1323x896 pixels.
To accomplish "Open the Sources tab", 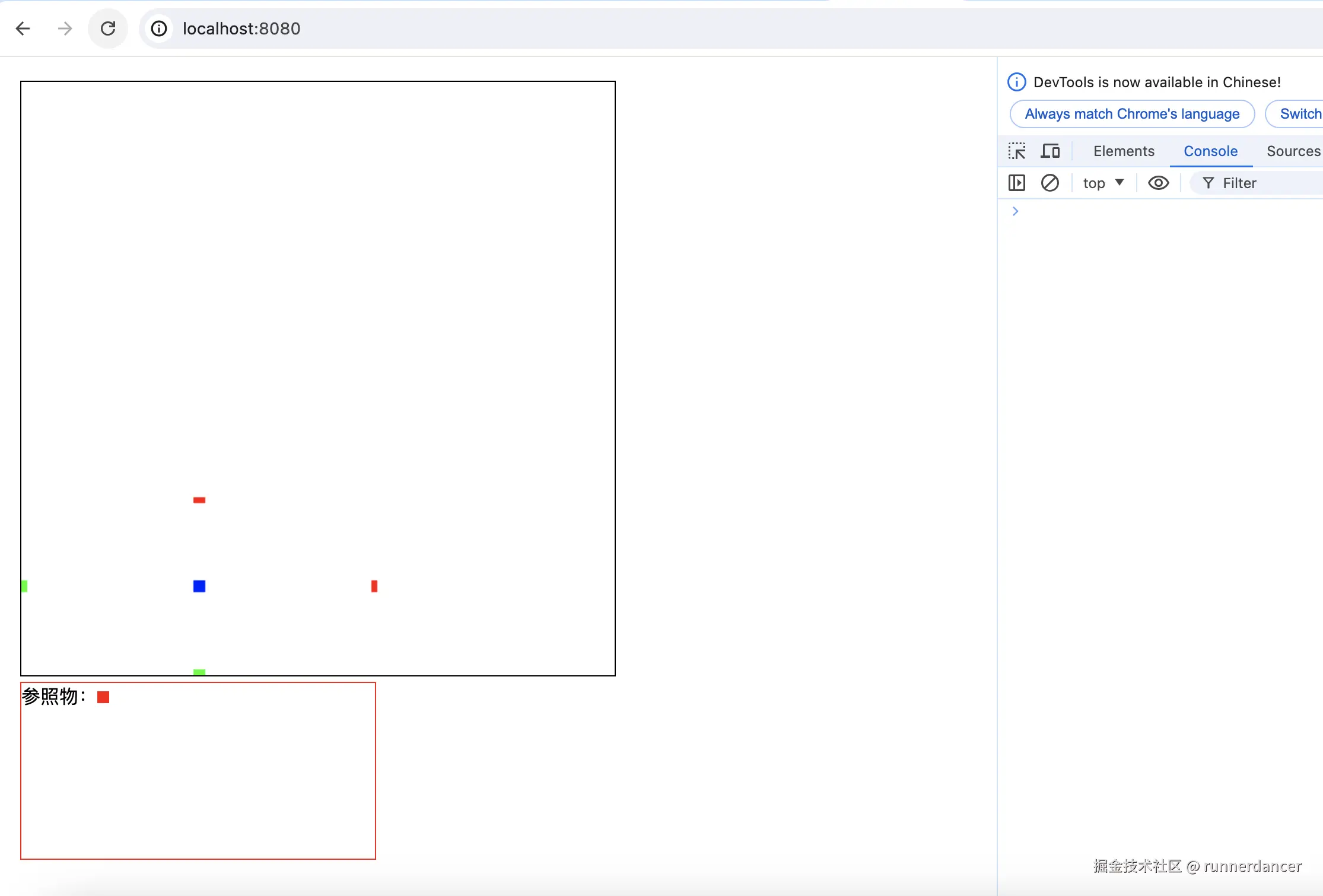I will [x=1293, y=151].
